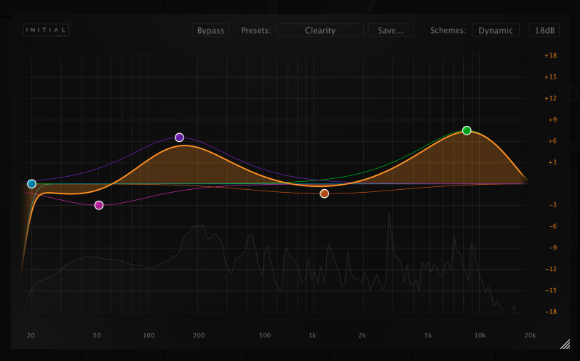Click the +18 dB scale label
The height and width of the screenshot is (361, 580).
pyautogui.click(x=550, y=56)
